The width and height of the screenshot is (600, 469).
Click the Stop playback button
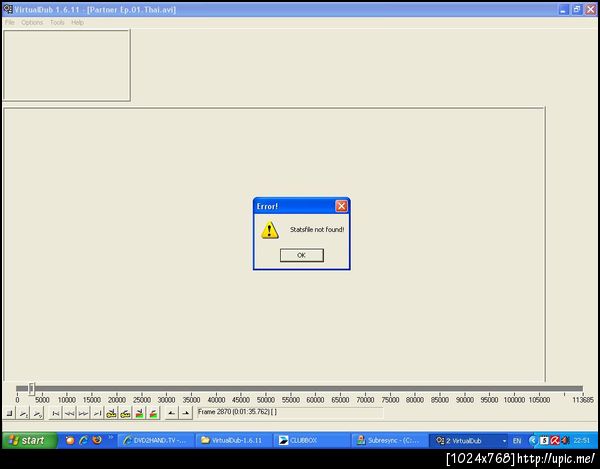coord(10,413)
